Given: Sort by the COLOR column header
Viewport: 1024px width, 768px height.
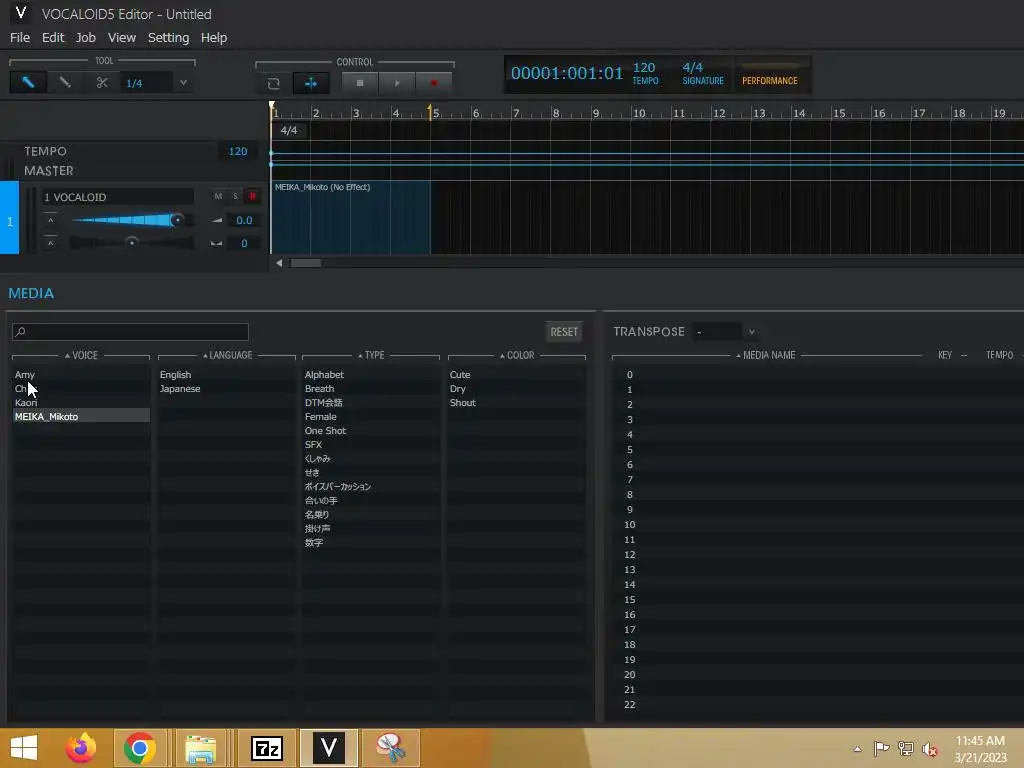Looking at the screenshot, I should 517,355.
